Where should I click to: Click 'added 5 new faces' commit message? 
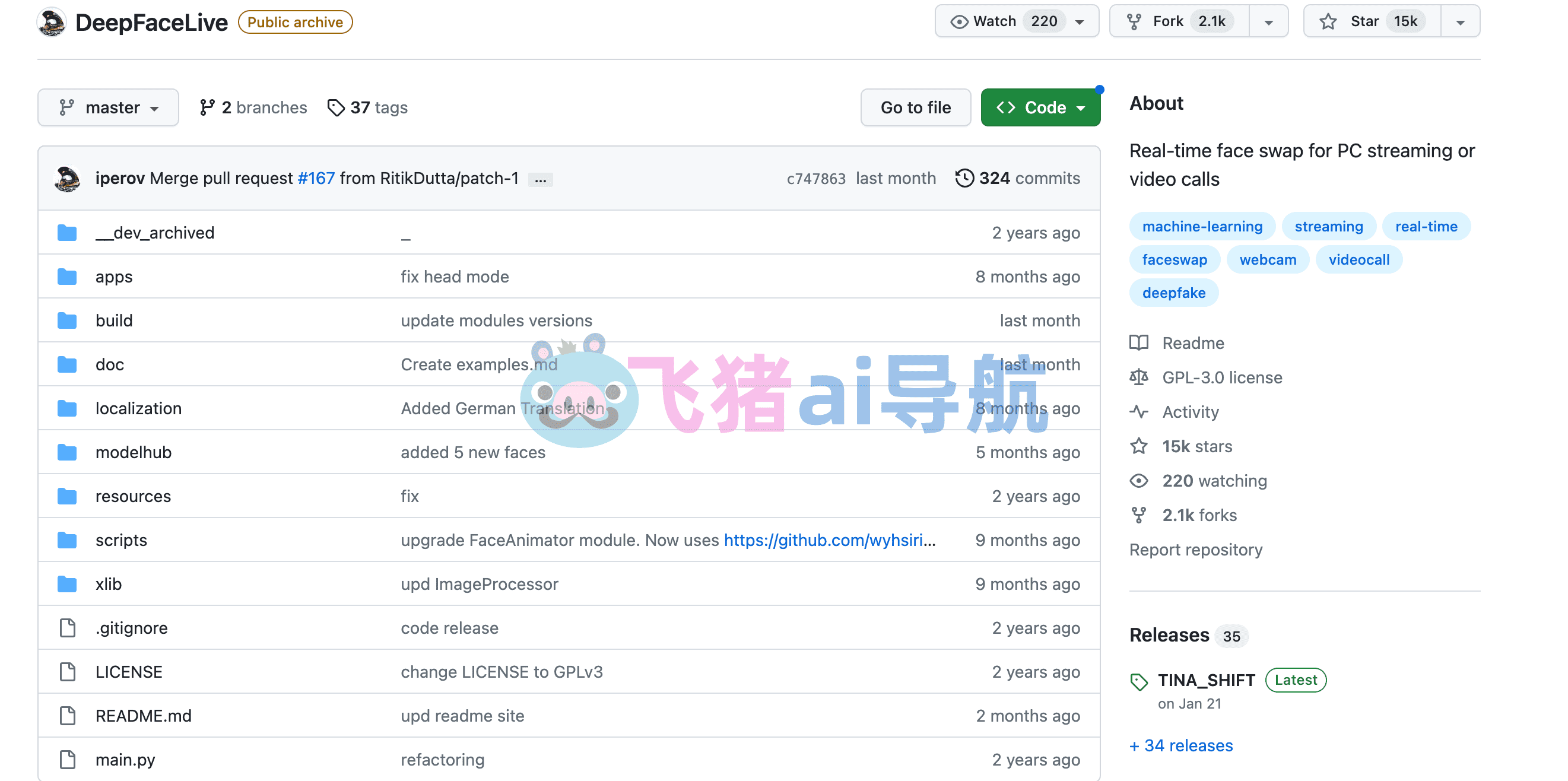(x=473, y=452)
